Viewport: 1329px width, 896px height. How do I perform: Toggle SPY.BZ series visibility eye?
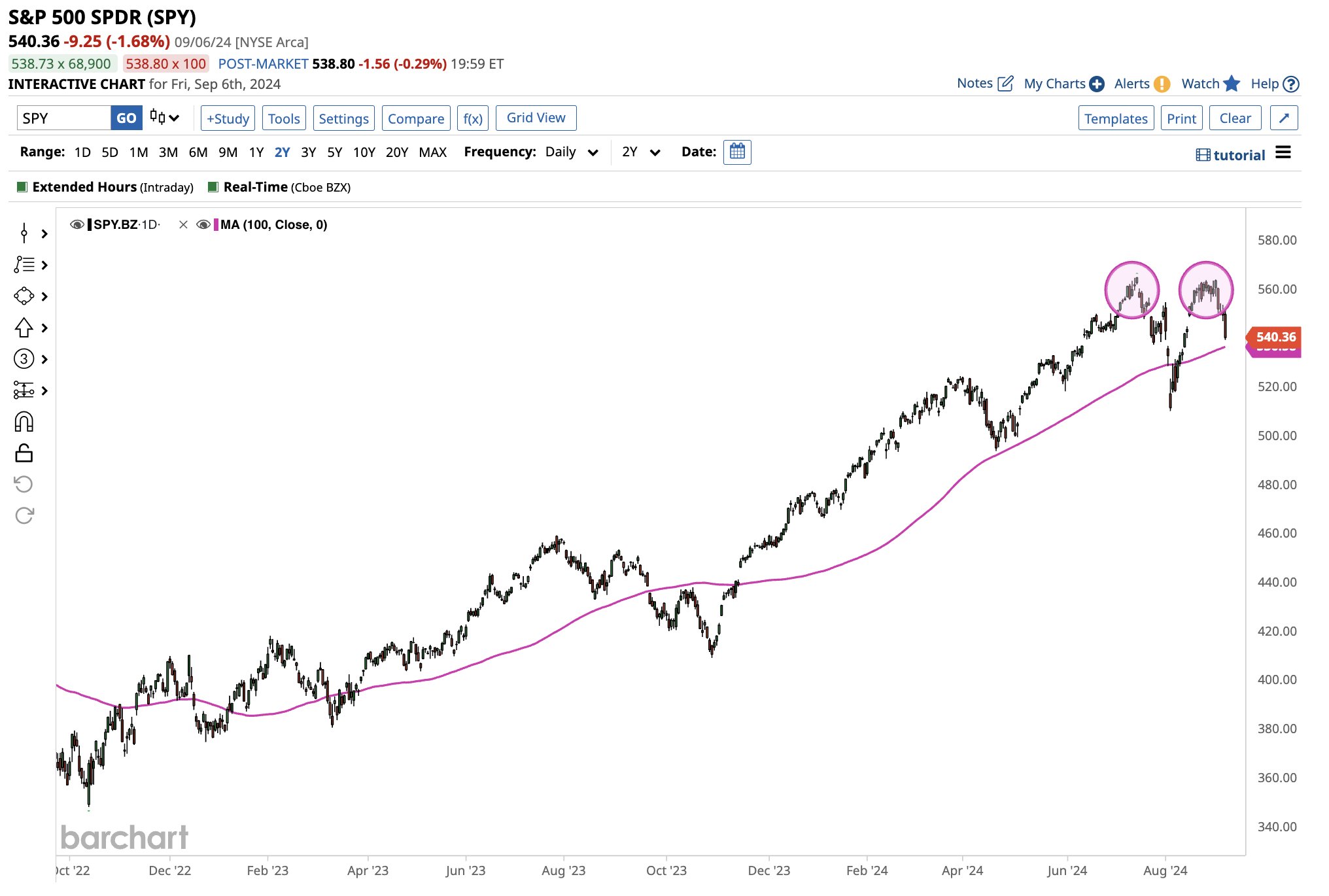77,225
